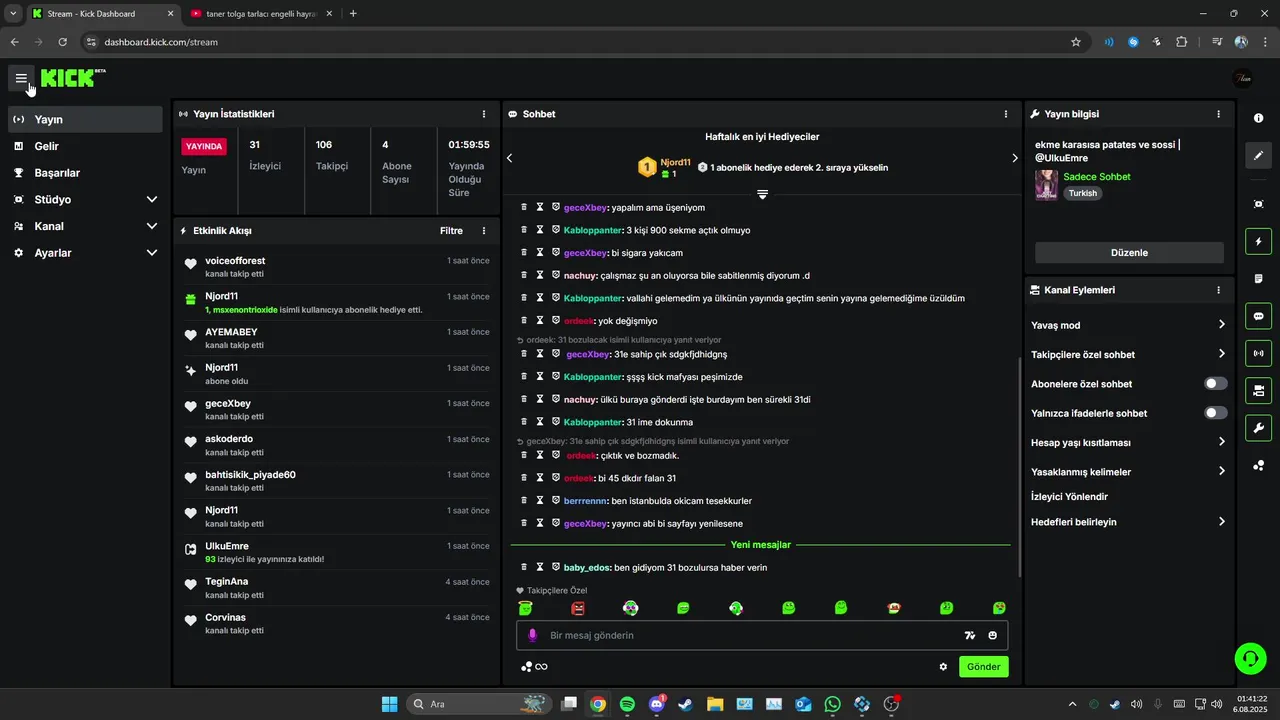Click the Düzenle button
This screenshot has width=1280, height=720.
[x=1129, y=253]
